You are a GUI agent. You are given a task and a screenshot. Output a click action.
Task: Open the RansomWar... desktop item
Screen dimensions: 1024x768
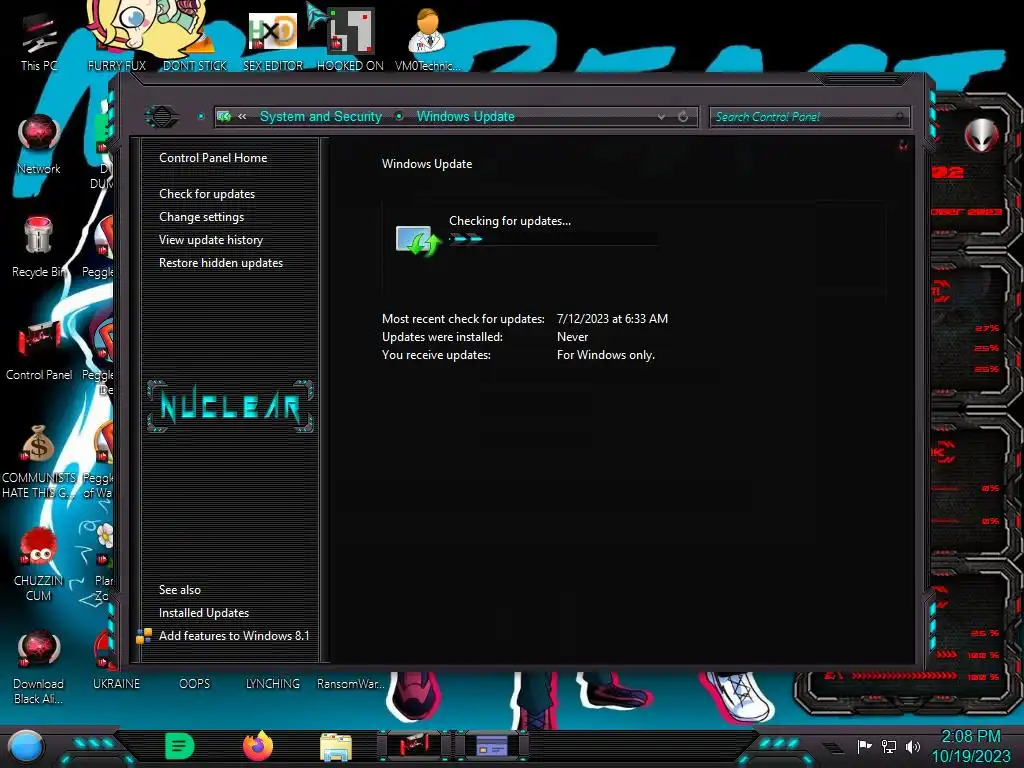350,684
